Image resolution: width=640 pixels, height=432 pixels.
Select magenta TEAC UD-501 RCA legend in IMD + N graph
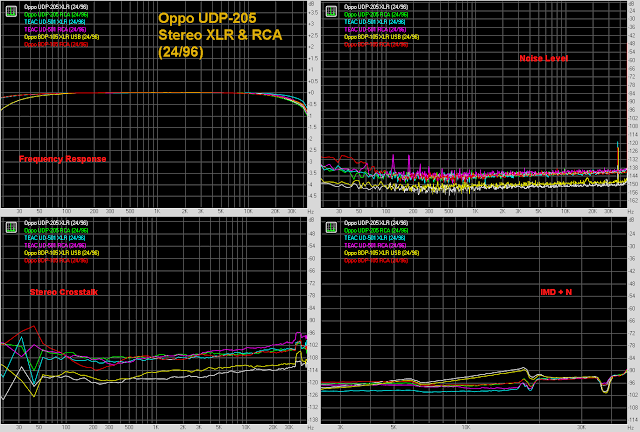tap(375, 245)
